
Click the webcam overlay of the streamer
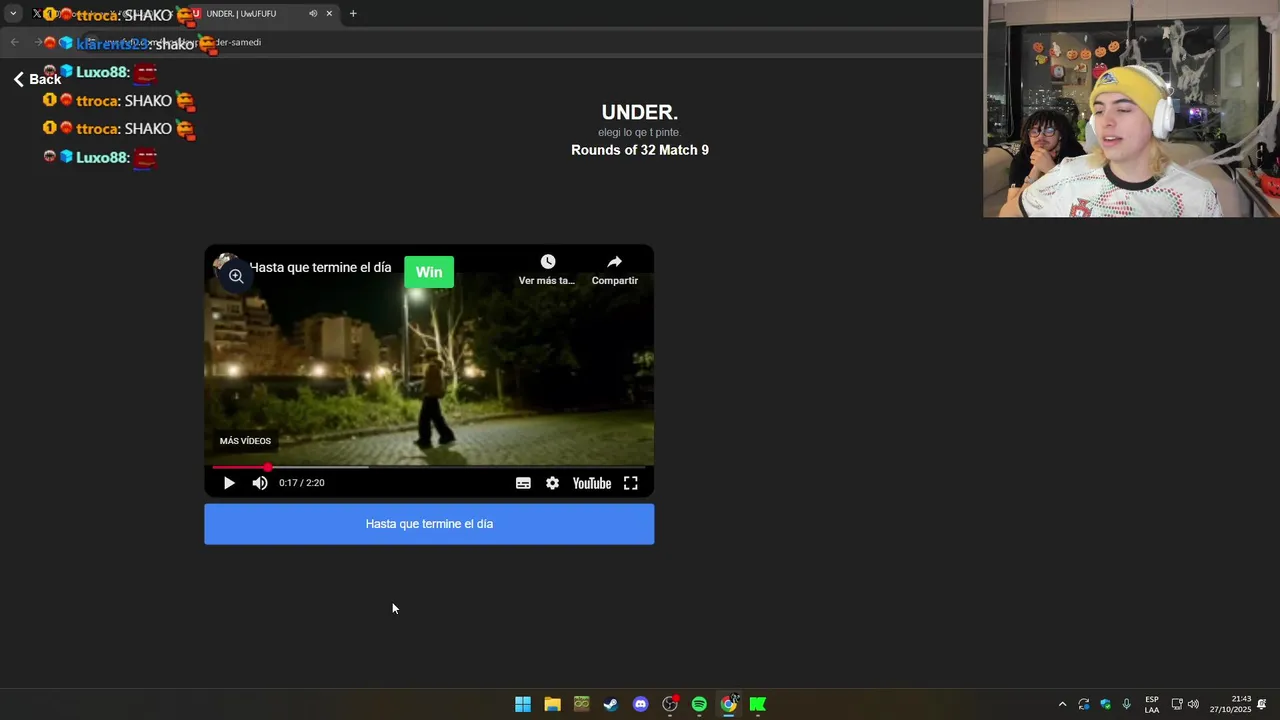(x=1131, y=109)
